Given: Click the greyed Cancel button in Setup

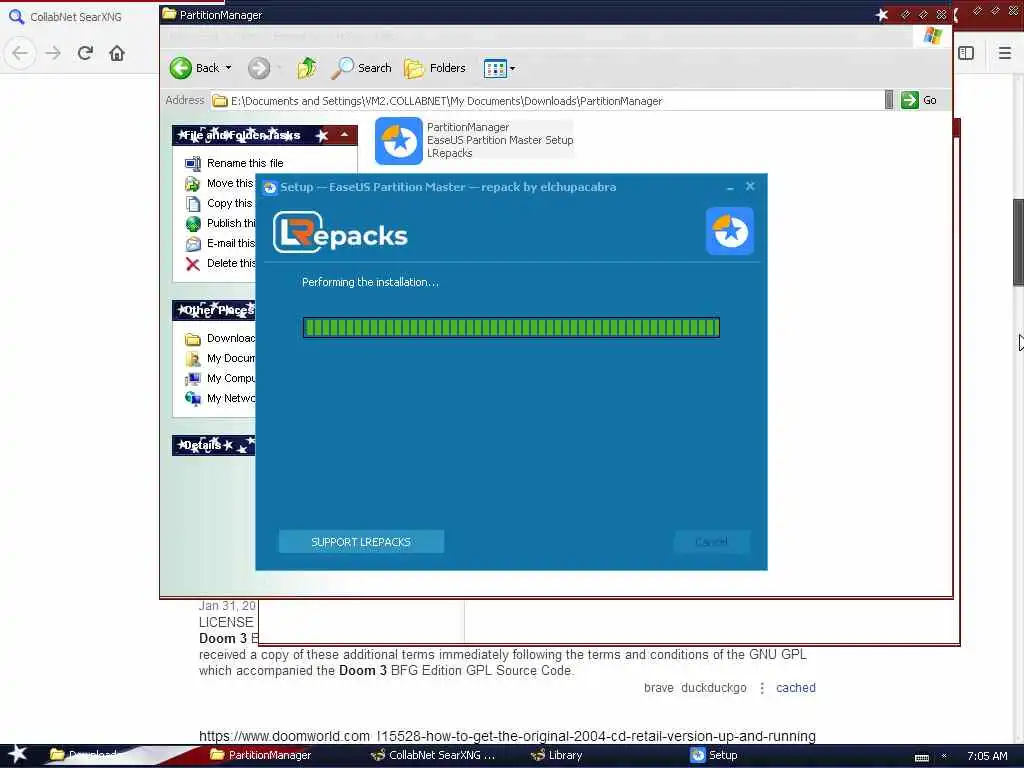Looking at the screenshot, I should [x=712, y=542].
